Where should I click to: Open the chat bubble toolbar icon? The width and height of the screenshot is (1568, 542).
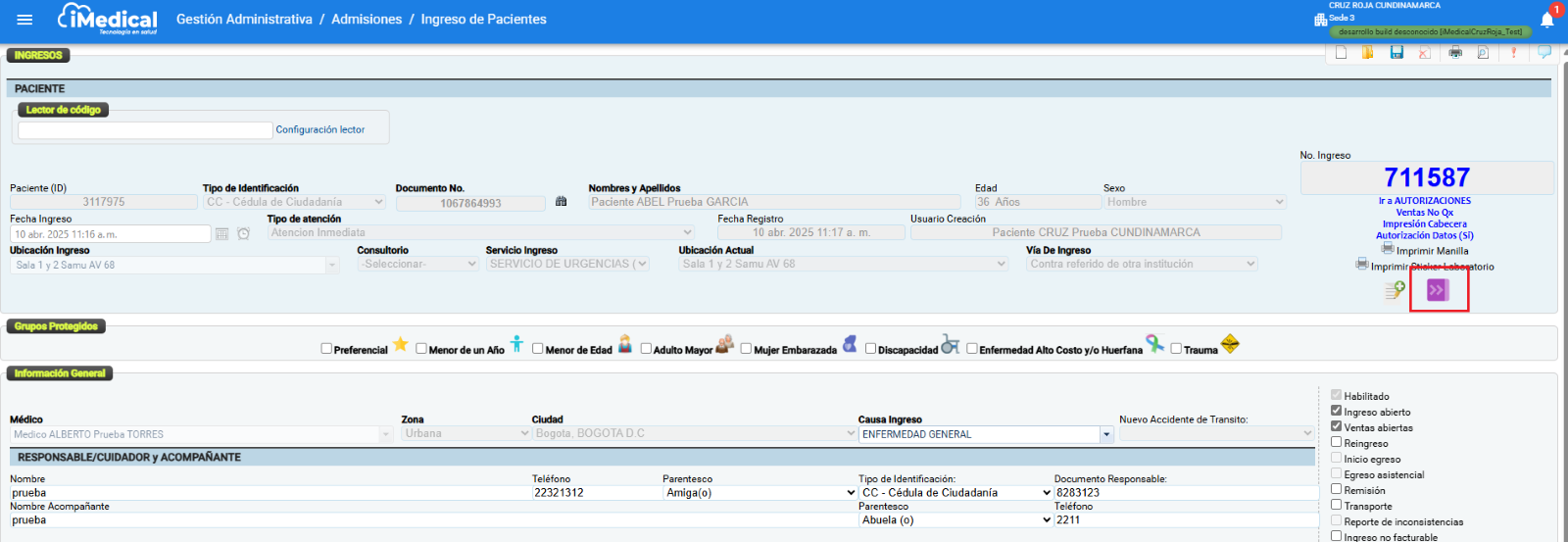pyautogui.click(x=1544, y=52)
